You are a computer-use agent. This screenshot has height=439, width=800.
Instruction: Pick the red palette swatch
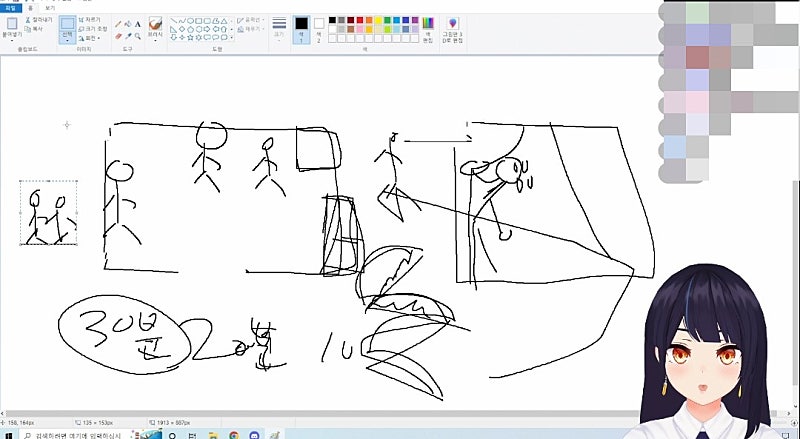point(360,20)
